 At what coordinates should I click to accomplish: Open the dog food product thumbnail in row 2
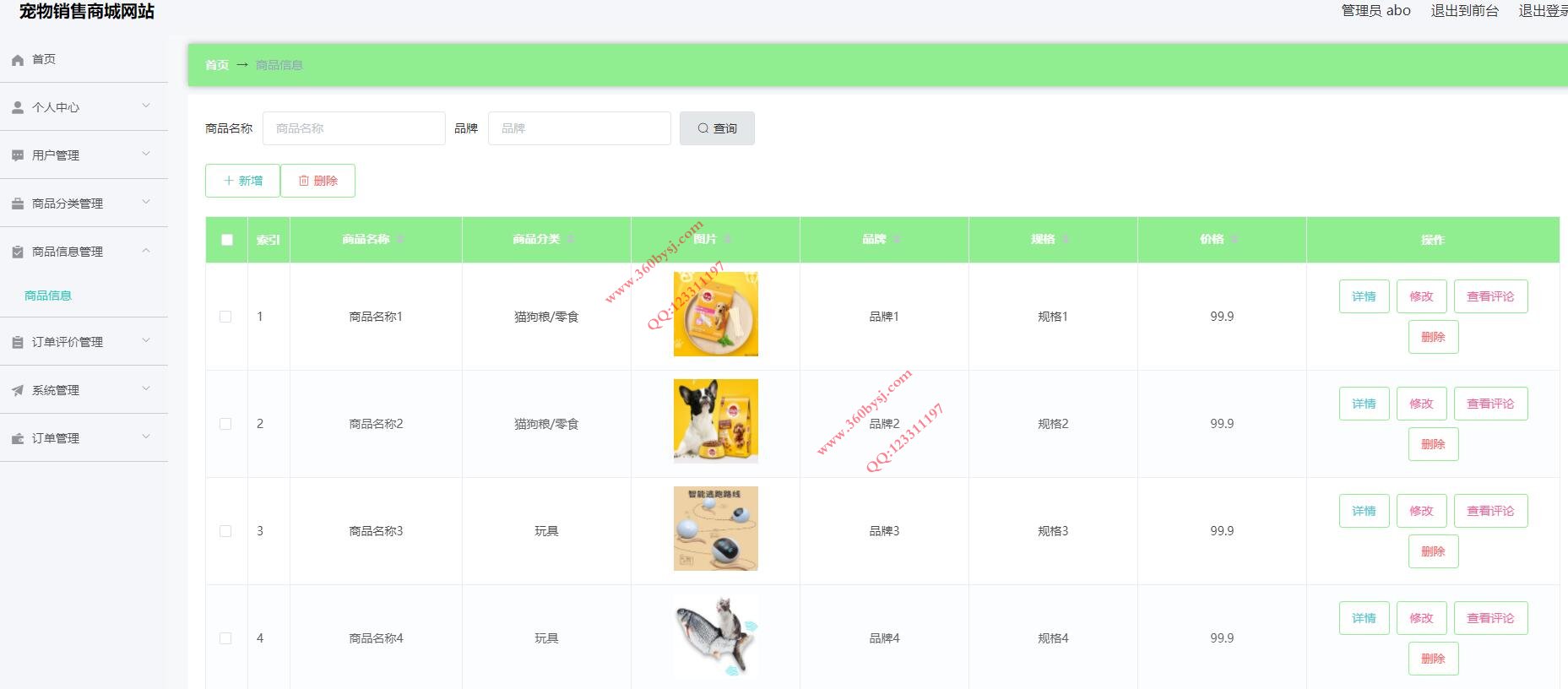716,421
